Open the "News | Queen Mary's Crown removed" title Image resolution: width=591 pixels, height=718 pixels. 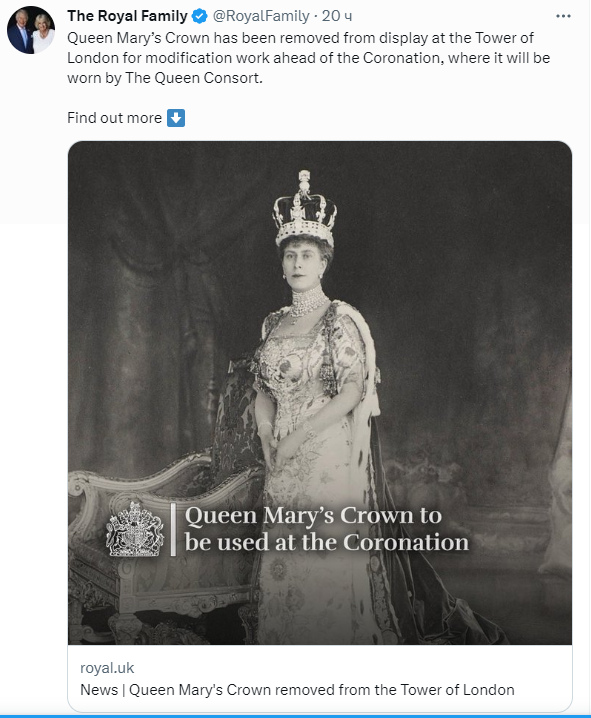coord(297,690)
